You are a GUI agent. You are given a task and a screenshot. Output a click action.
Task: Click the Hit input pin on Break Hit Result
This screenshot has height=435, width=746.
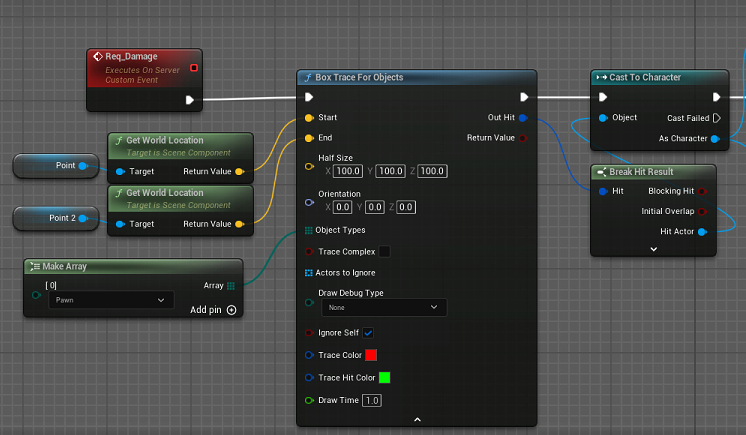click(x=603, y=191)
